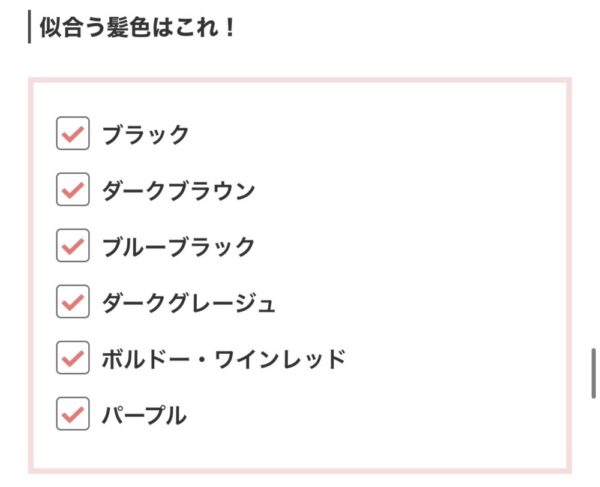Click the red checkmark beside ダークグレージュ
The height and width of the screenshot is (487, 600).
[73, 302]
